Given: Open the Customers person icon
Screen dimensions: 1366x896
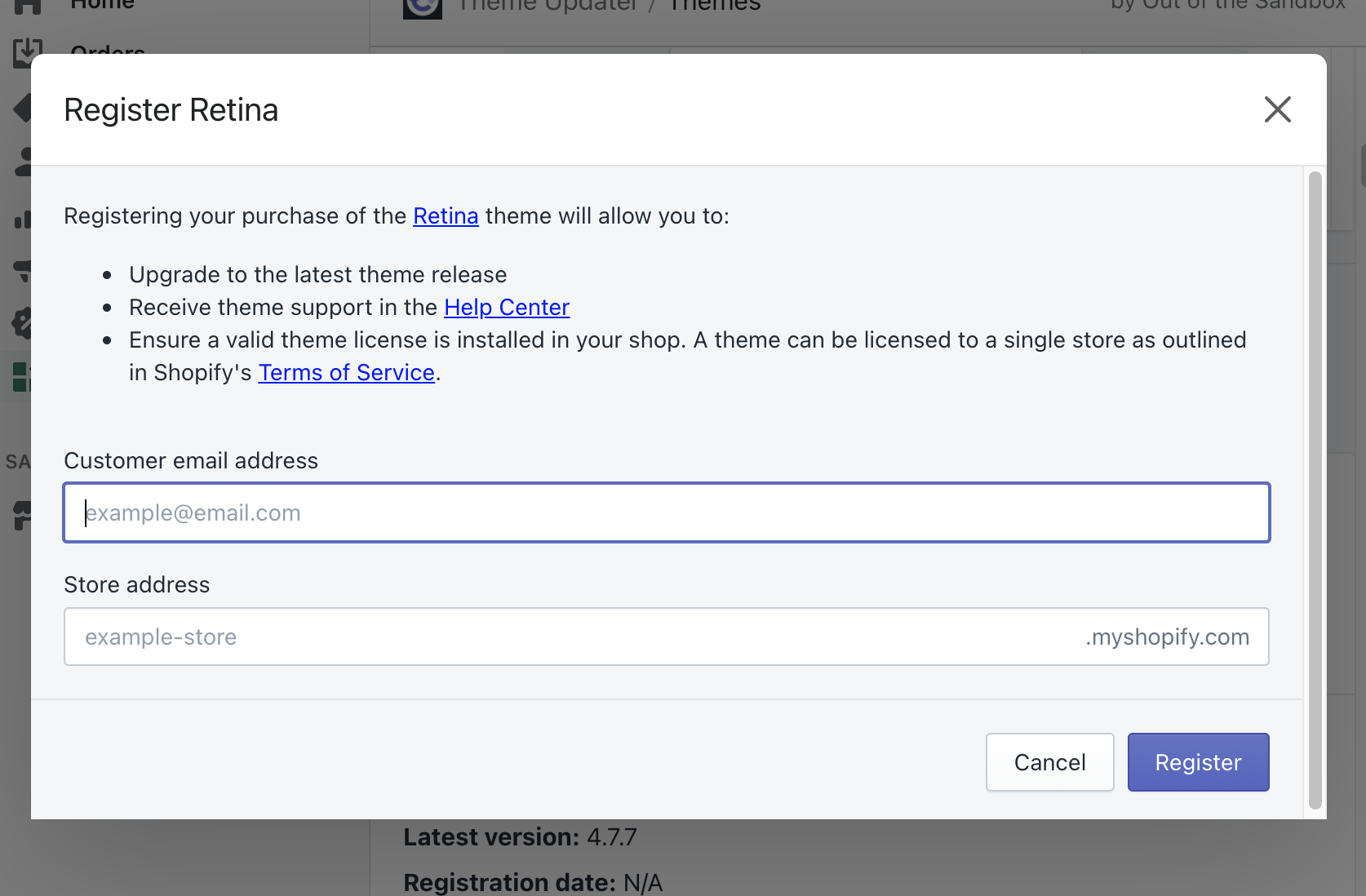Looking at the screenshot, I should click(24, 162).
